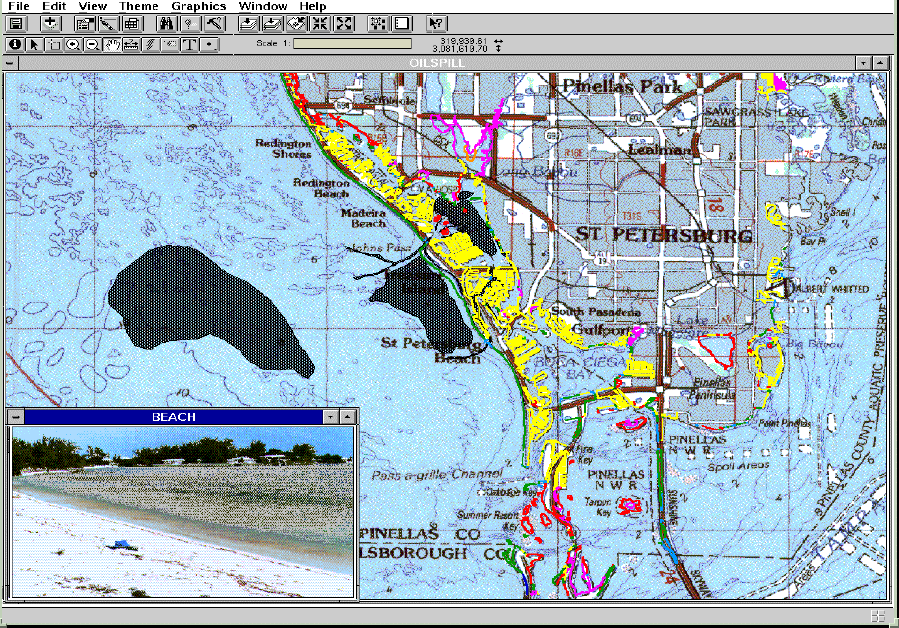Click the Find binoculars icon
Image resolution: width=899 pixels, height=628 pixels.
pyautogui.click(x=167, y=24)
